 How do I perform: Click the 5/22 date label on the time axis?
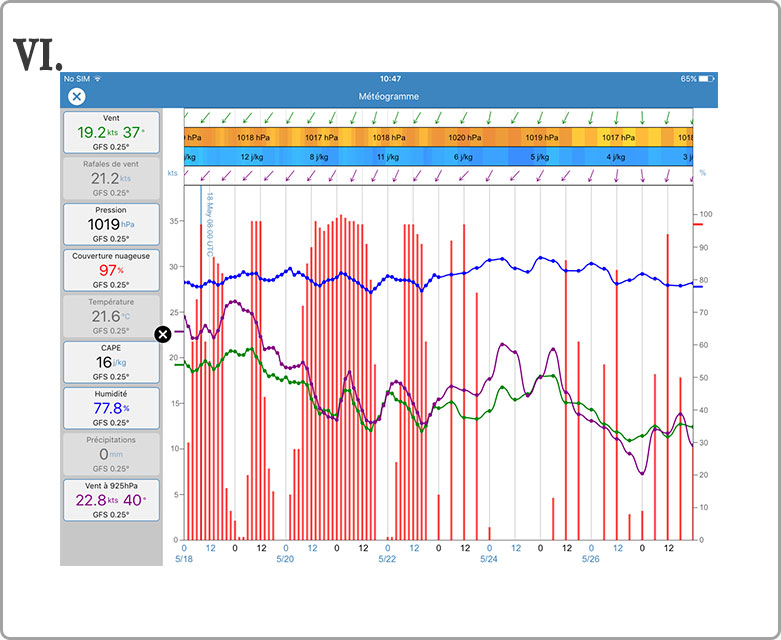[x=387, y=559]
